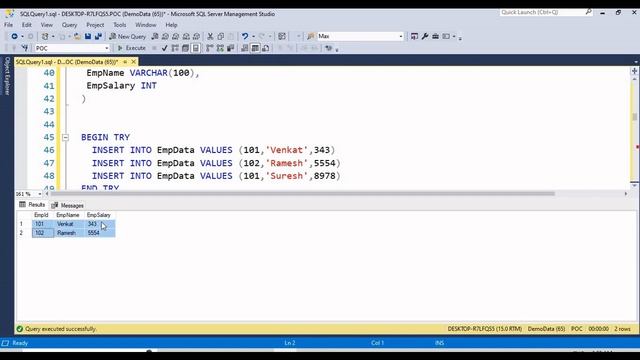
Task: Toggle the pin on the SQLQuery1.sql tab
Action: (x=125, y=62)
